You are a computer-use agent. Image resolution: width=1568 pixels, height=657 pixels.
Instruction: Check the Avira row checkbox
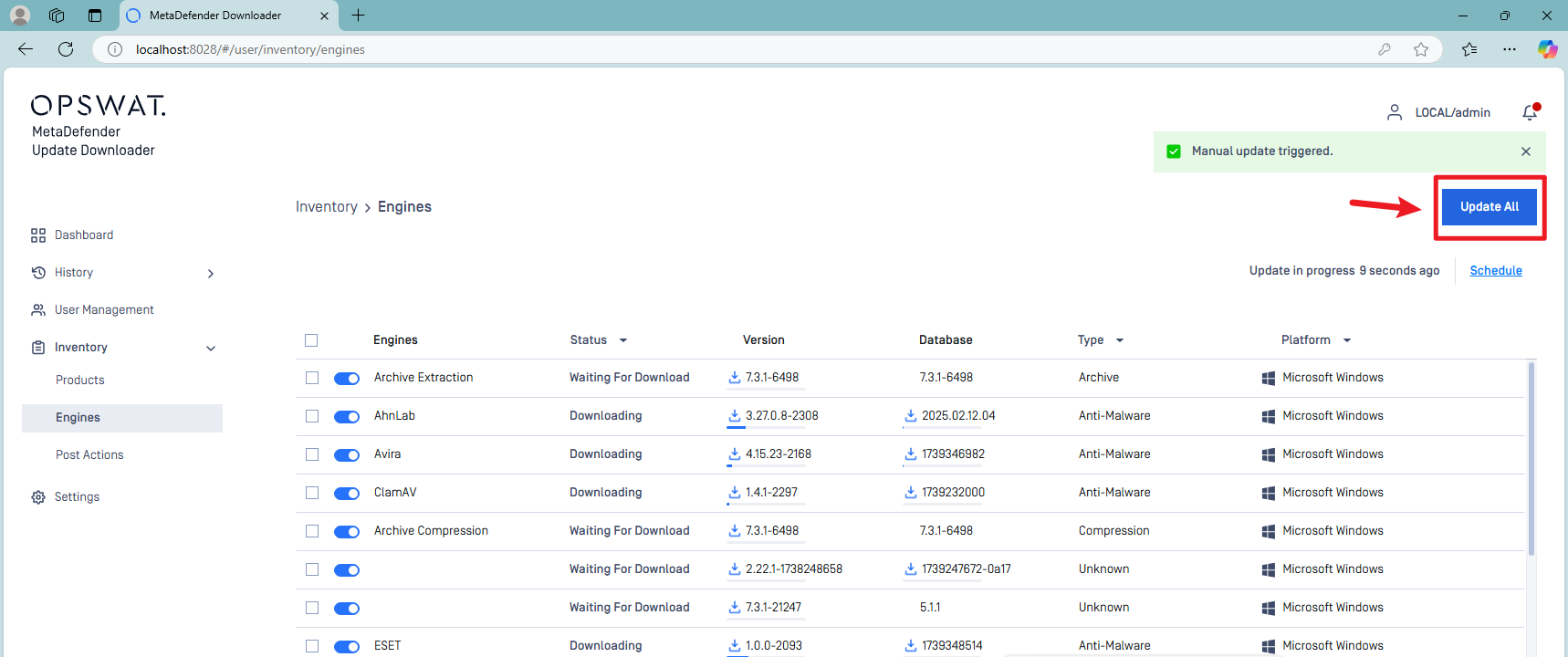(312, 454)
